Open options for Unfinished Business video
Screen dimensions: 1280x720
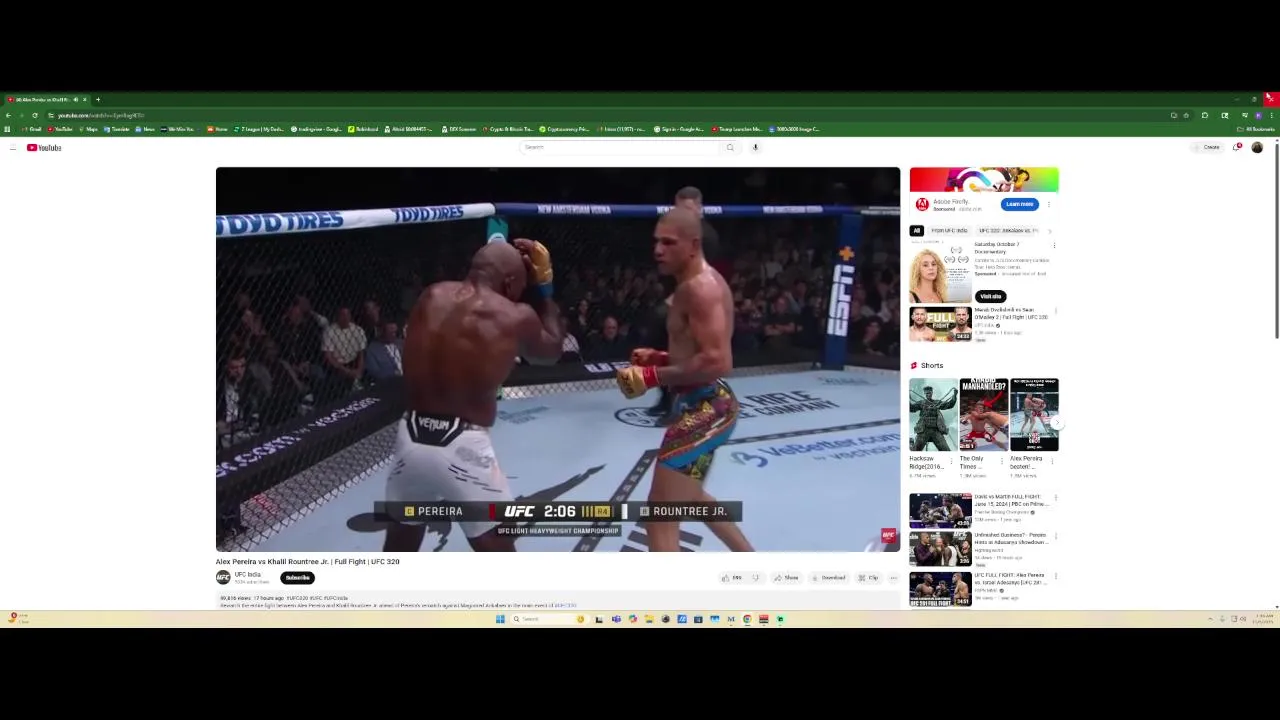click(1055, 536)
